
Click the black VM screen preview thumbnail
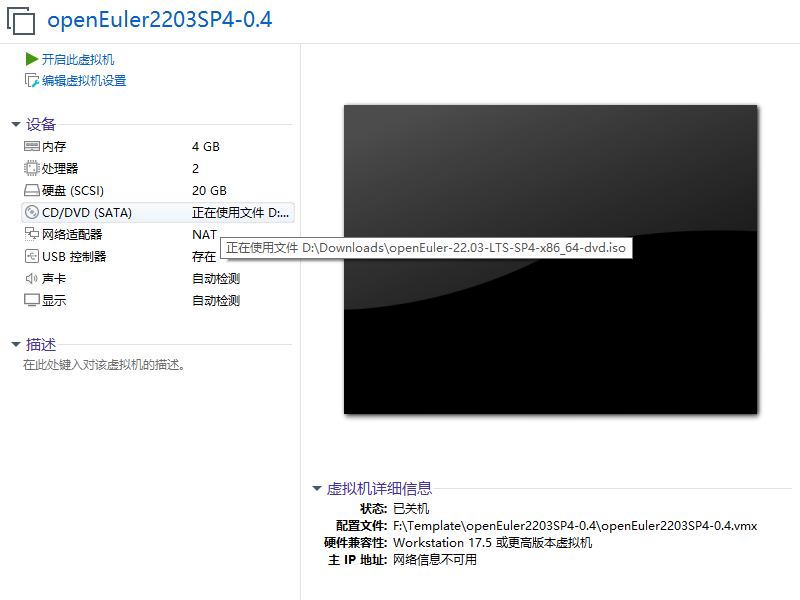(x=551, y=260)
